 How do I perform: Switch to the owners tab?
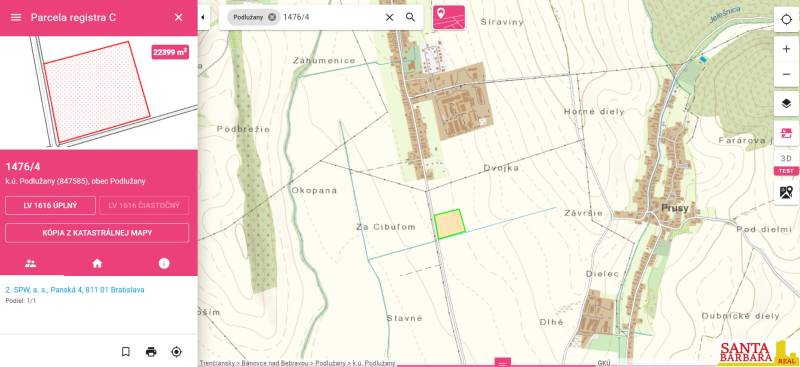tap(31, 263)
